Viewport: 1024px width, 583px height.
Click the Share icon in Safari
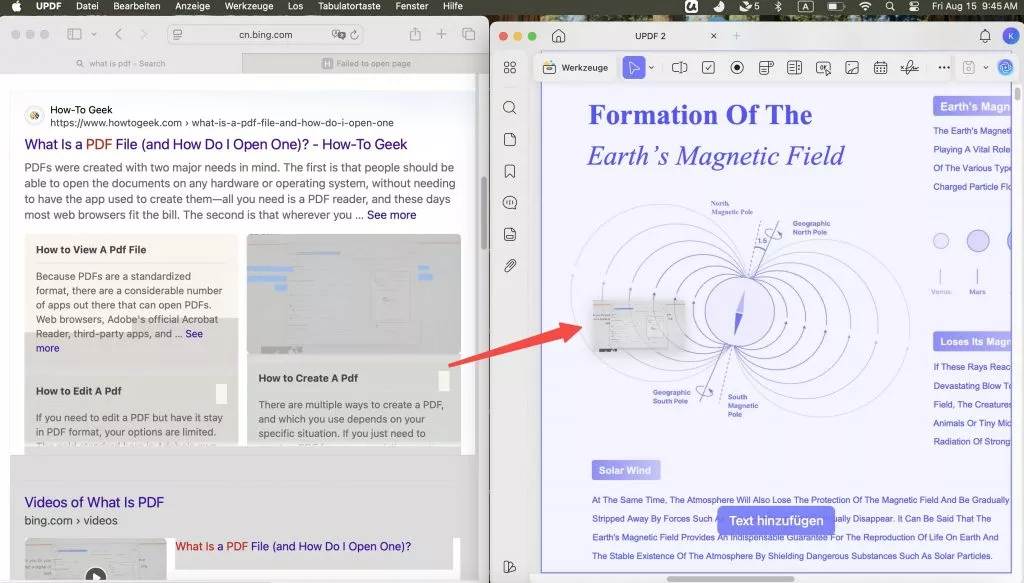pos(415,34)
